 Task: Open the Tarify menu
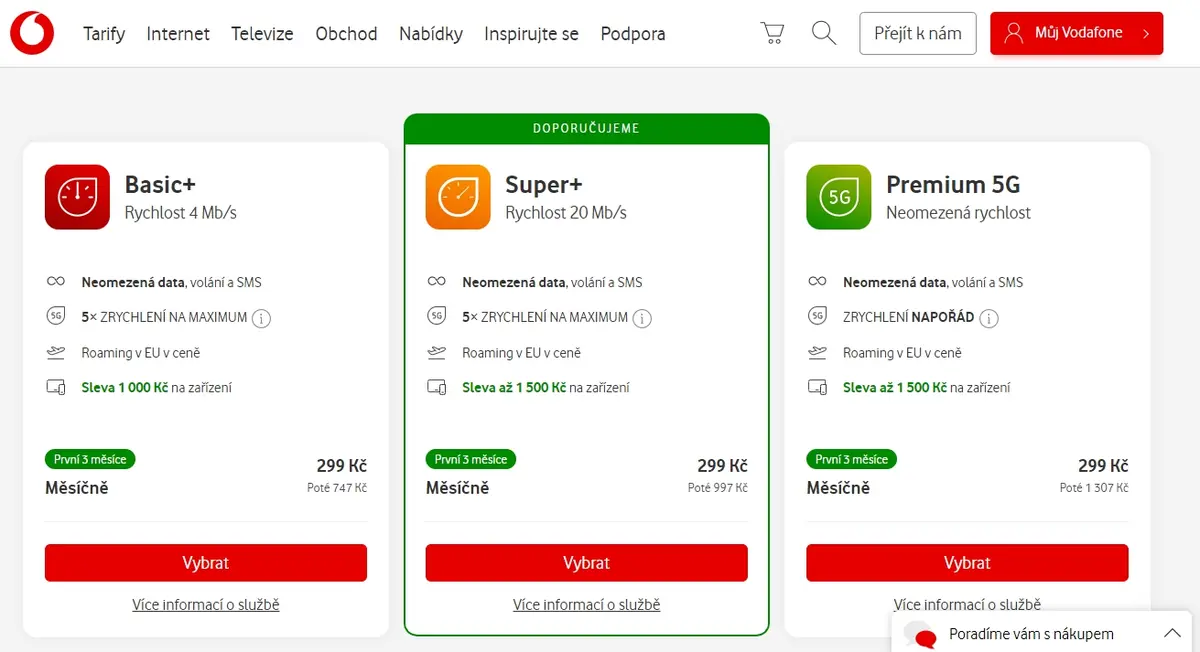click(104, 34)
